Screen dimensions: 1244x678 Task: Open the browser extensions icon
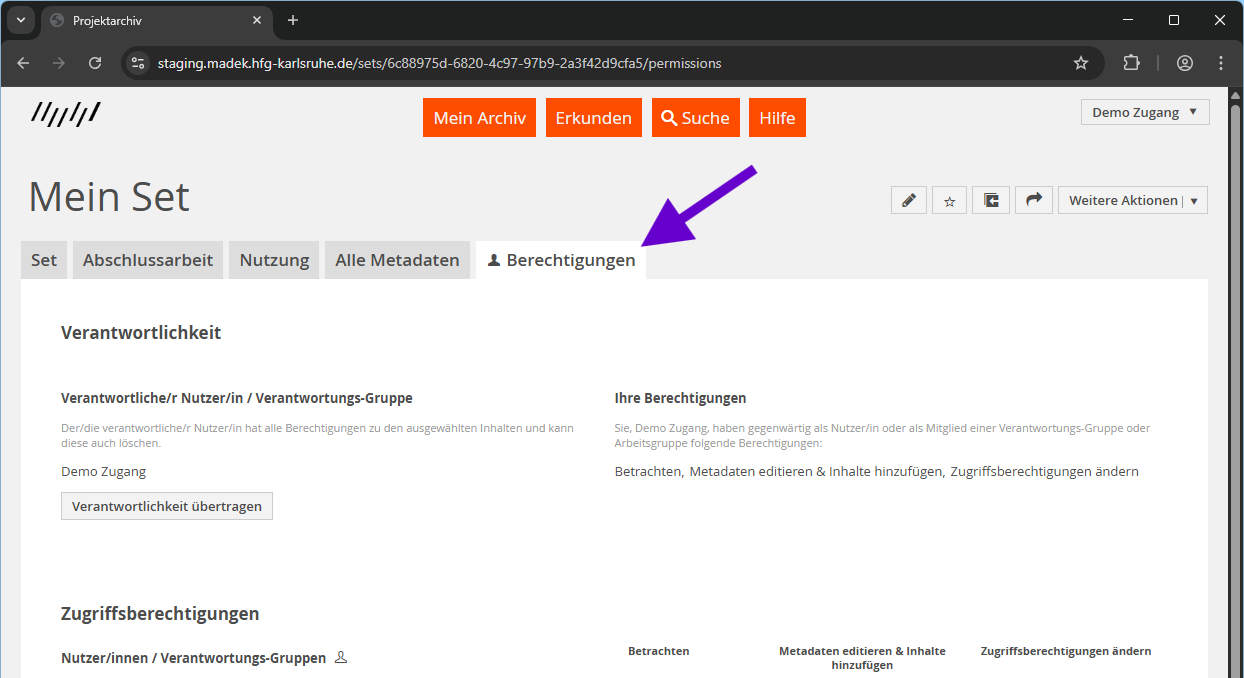(1131, 62)
